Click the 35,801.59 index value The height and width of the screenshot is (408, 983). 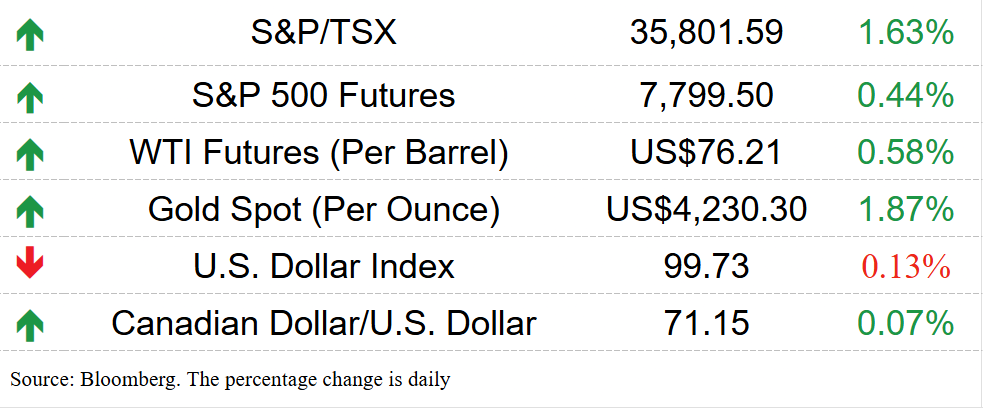coord(707,33)
